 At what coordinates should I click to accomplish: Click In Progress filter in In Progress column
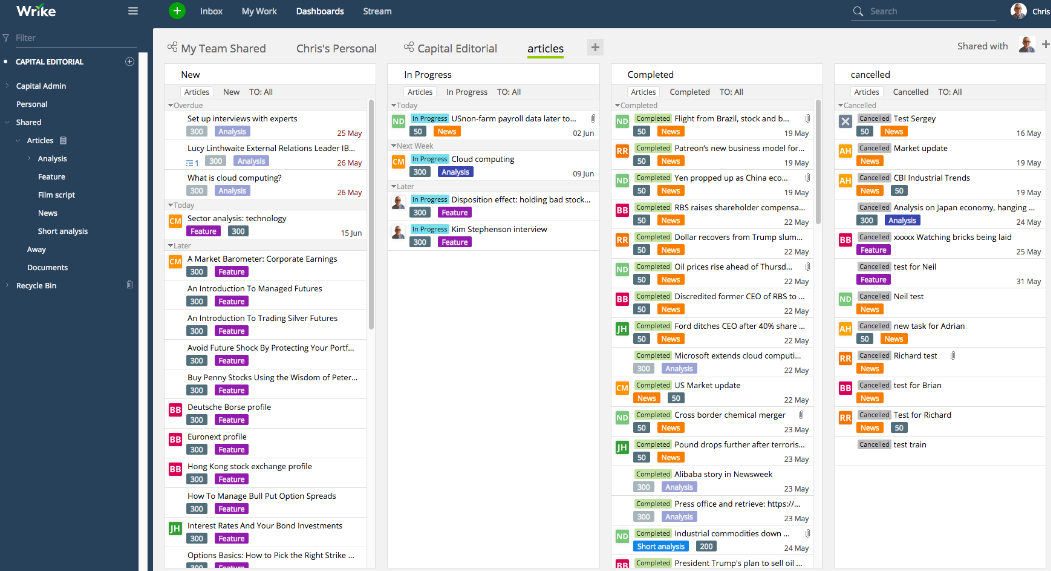point(467,92)
